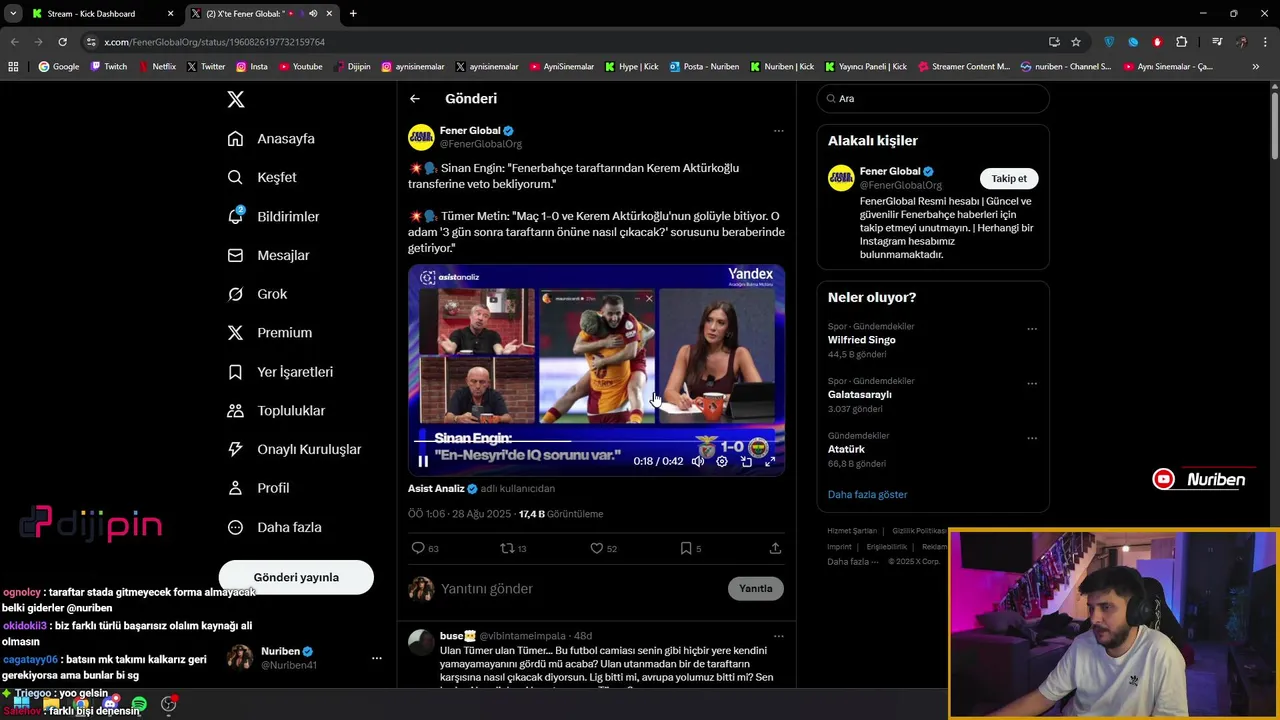Image resolution: width=1280 pixels, height=720 pixels.
Task: Open Premium page
Action: click(x=269, y=333)
